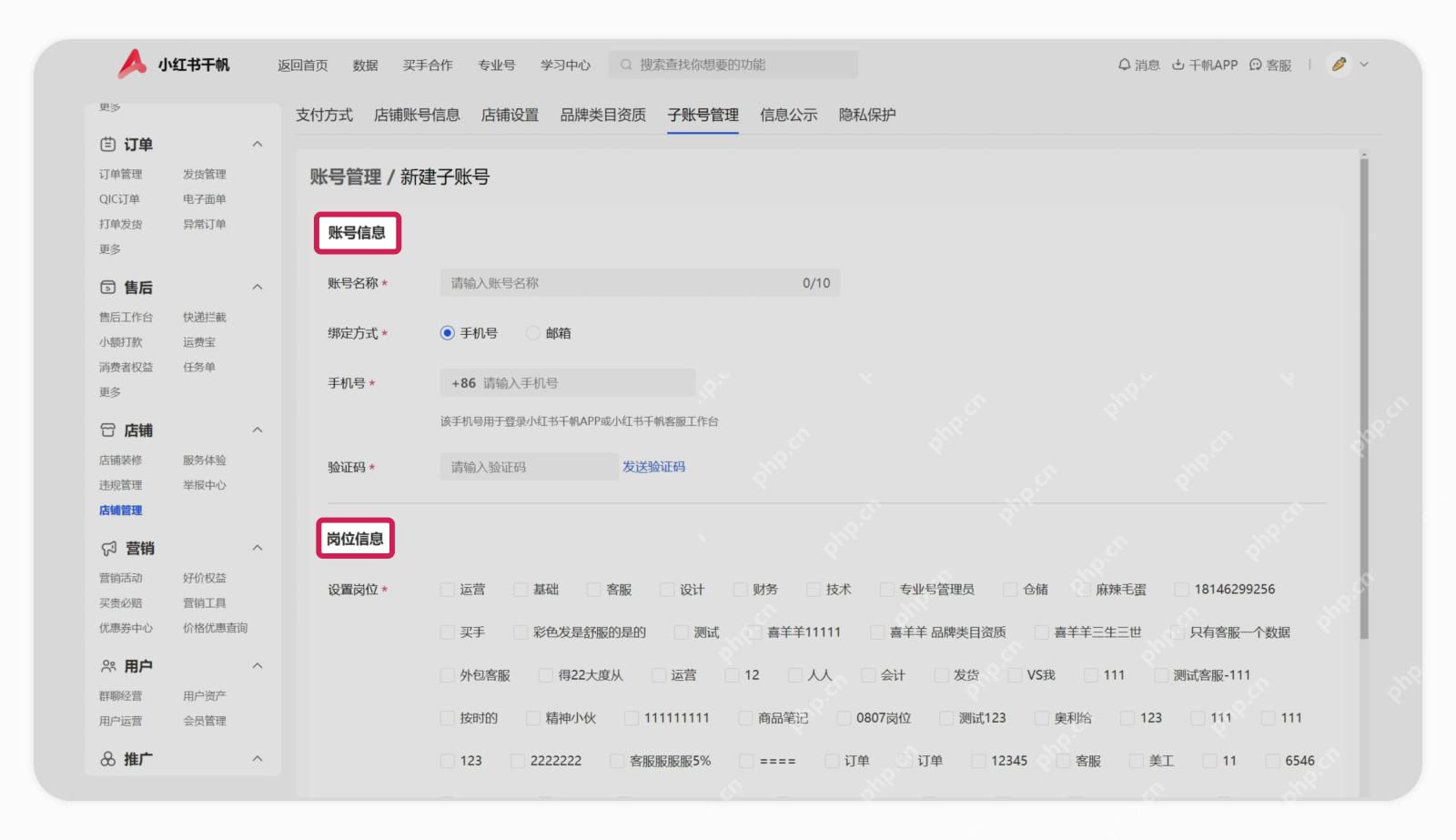Click the 小红书千帆 logo icon
Screen dimensions: 1456x840
(x=132, y=64)
